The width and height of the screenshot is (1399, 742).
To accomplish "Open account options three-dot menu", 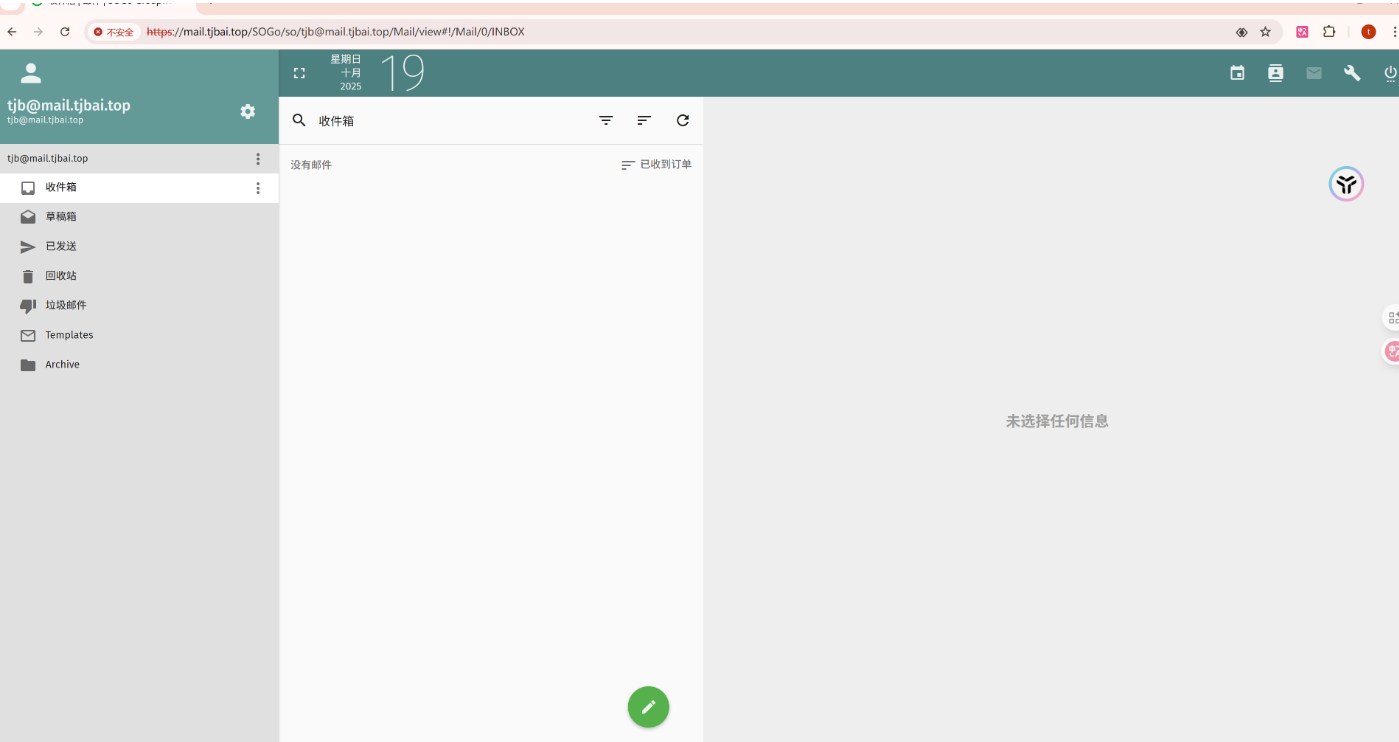I will [x=258, y=159].
